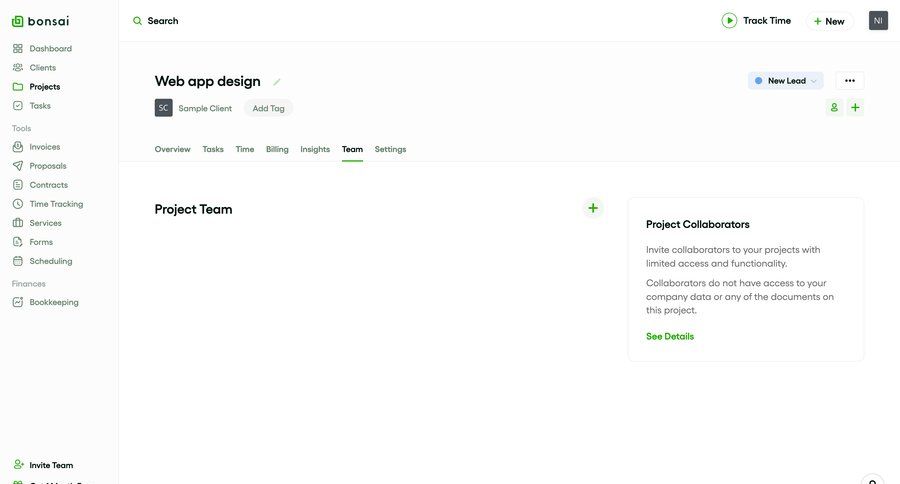Open the Dashboard icon in sidebar
This screenshot has height=484, width=900.
18,49
